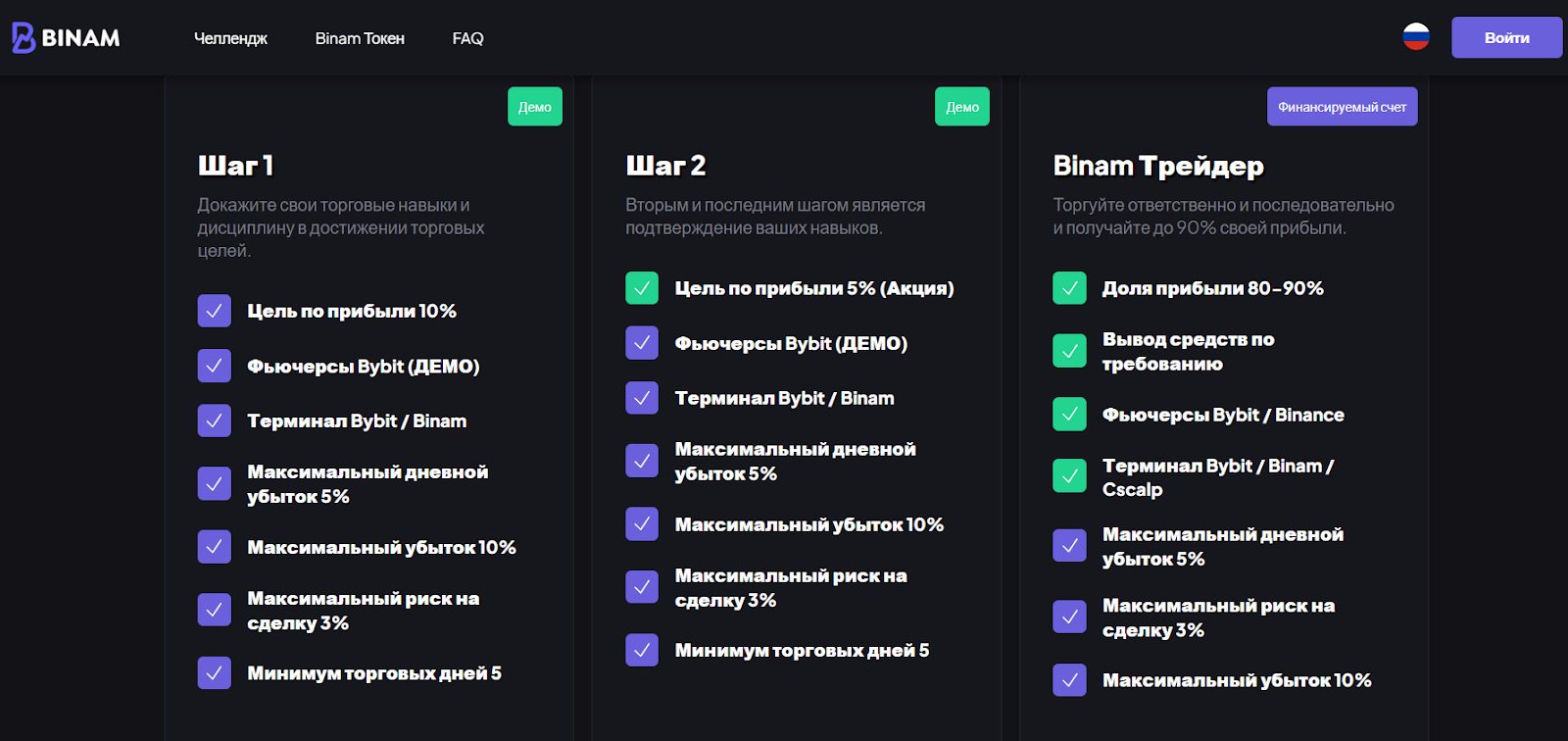Click checkmark next to Цель по прибыли 10%
This screenshot has width=1568, height=741.
point(215,311)
